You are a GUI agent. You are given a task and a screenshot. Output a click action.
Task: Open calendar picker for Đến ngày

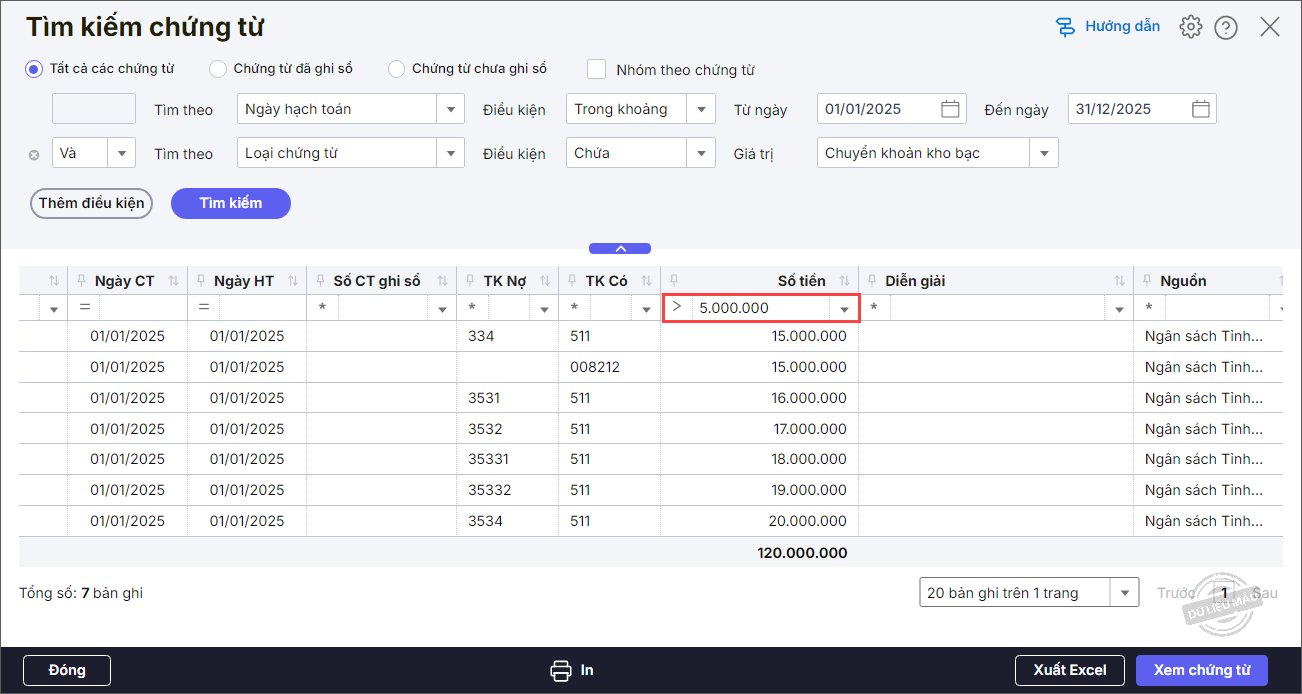(x=1201, y=109)
